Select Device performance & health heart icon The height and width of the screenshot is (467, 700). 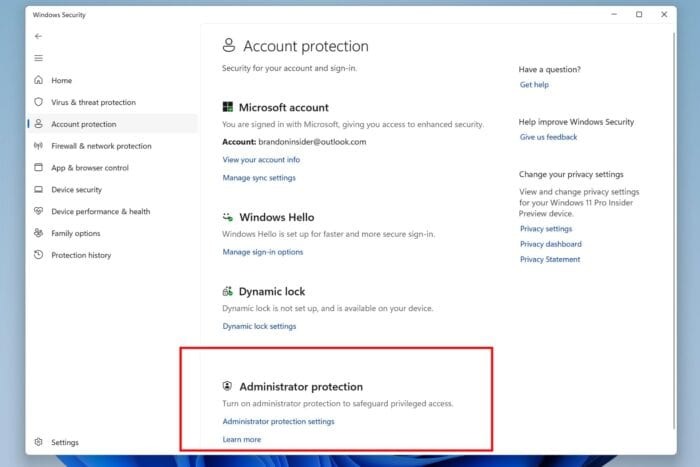click(x=39, y=212)
